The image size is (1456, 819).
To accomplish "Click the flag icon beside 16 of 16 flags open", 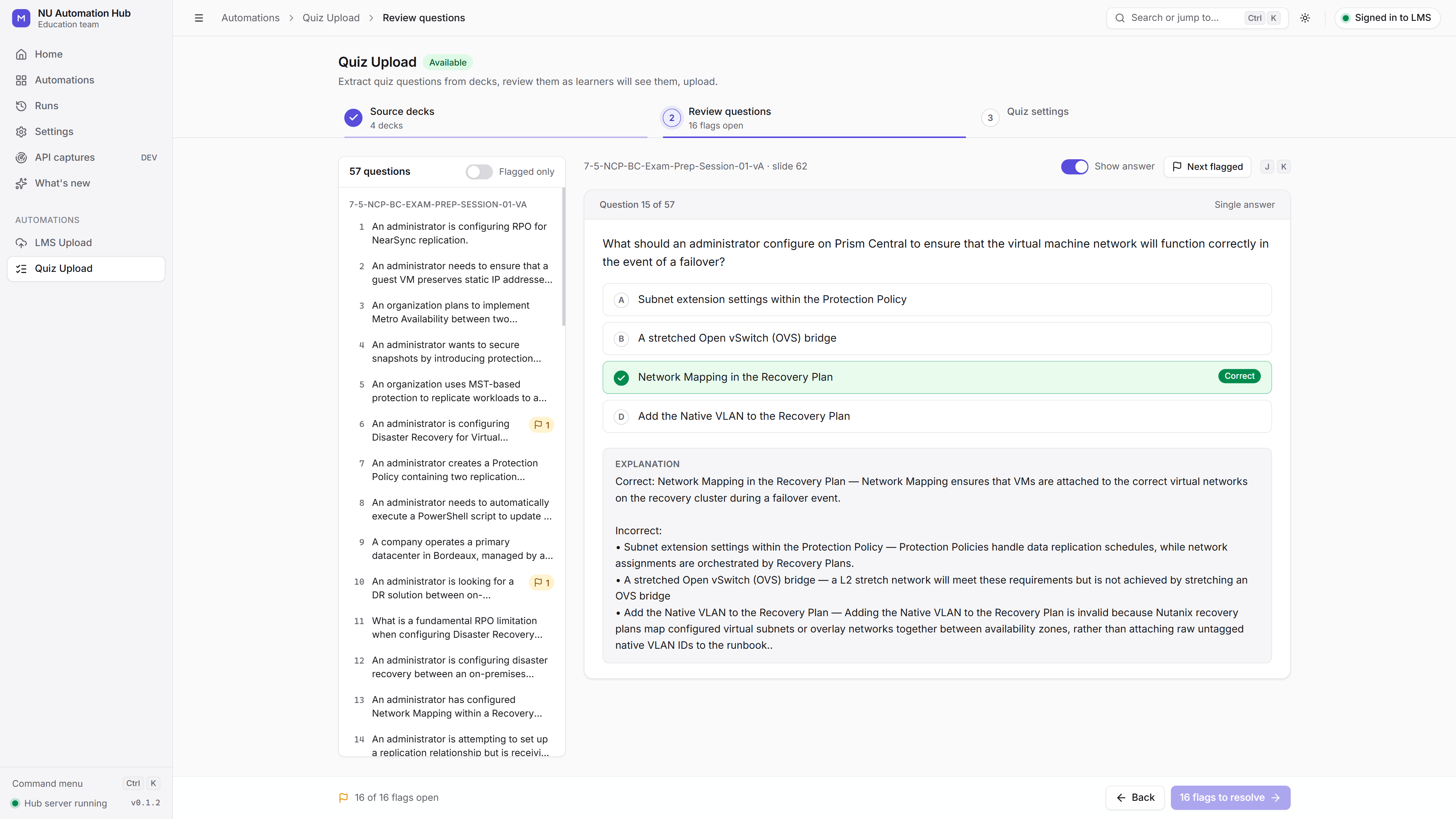I will pyautogui.click(x=343, y=797).
